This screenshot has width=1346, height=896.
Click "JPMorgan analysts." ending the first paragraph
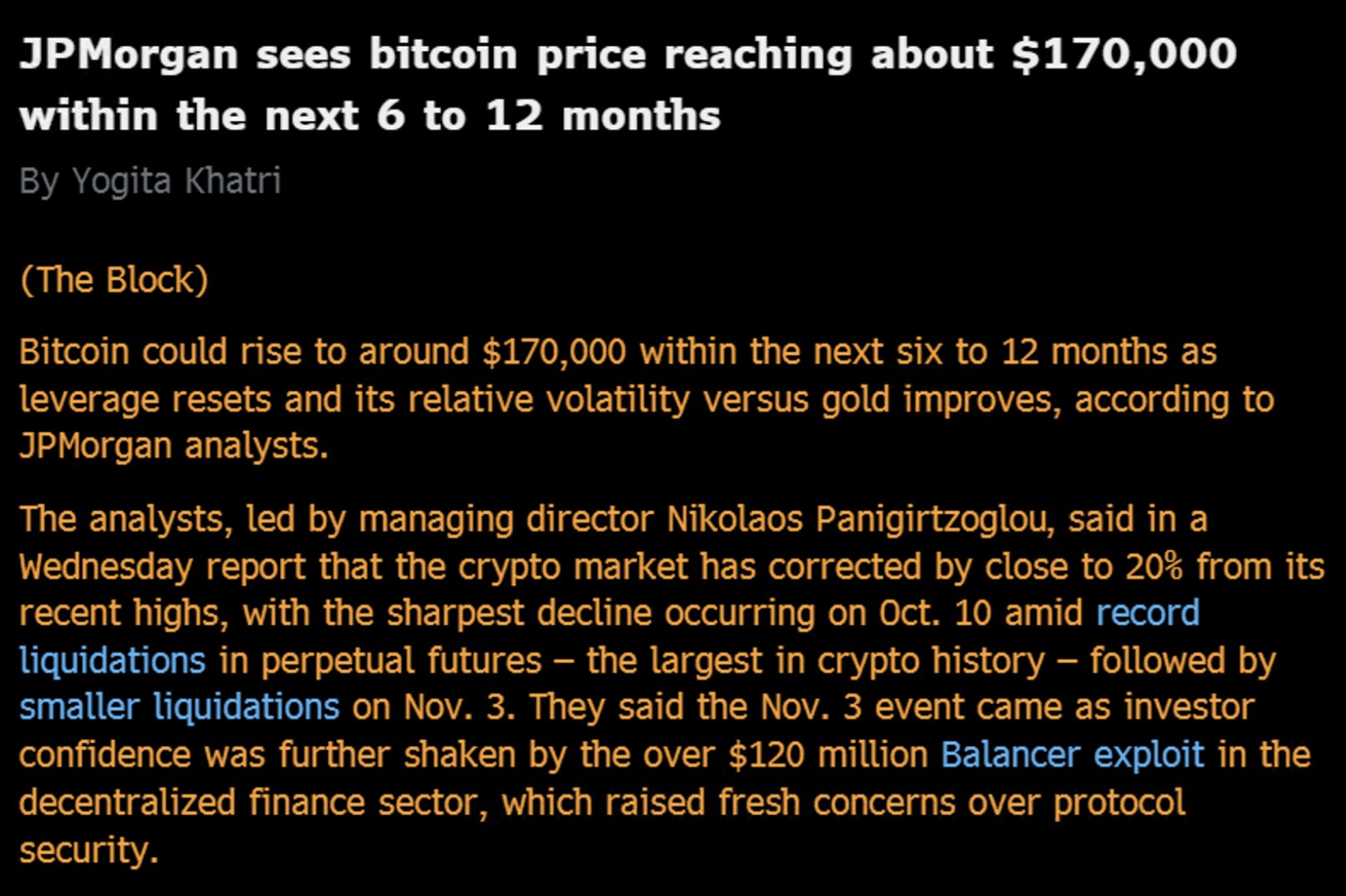click(x=173, y=445)
